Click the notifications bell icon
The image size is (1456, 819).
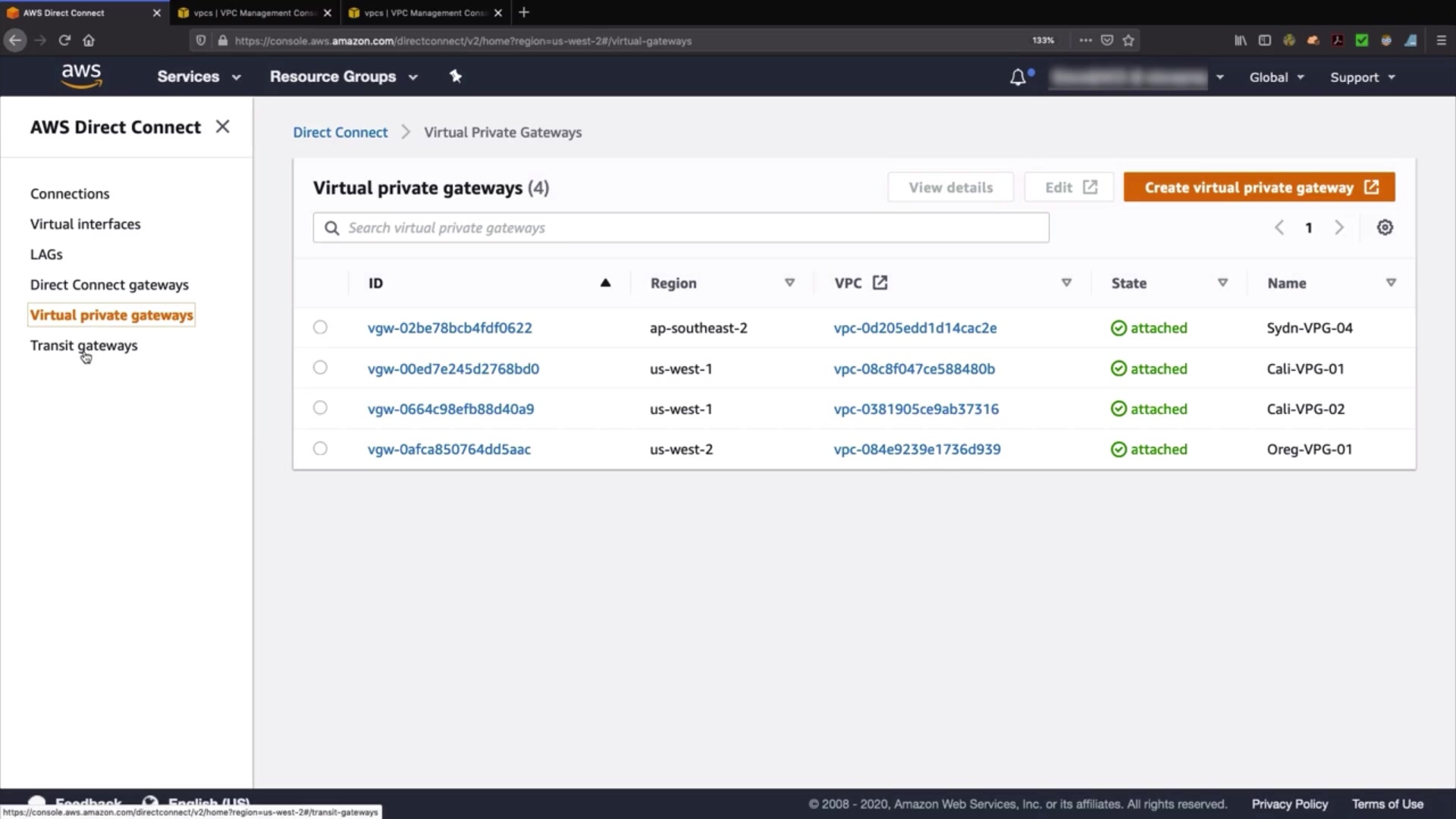click(1018, 77)
